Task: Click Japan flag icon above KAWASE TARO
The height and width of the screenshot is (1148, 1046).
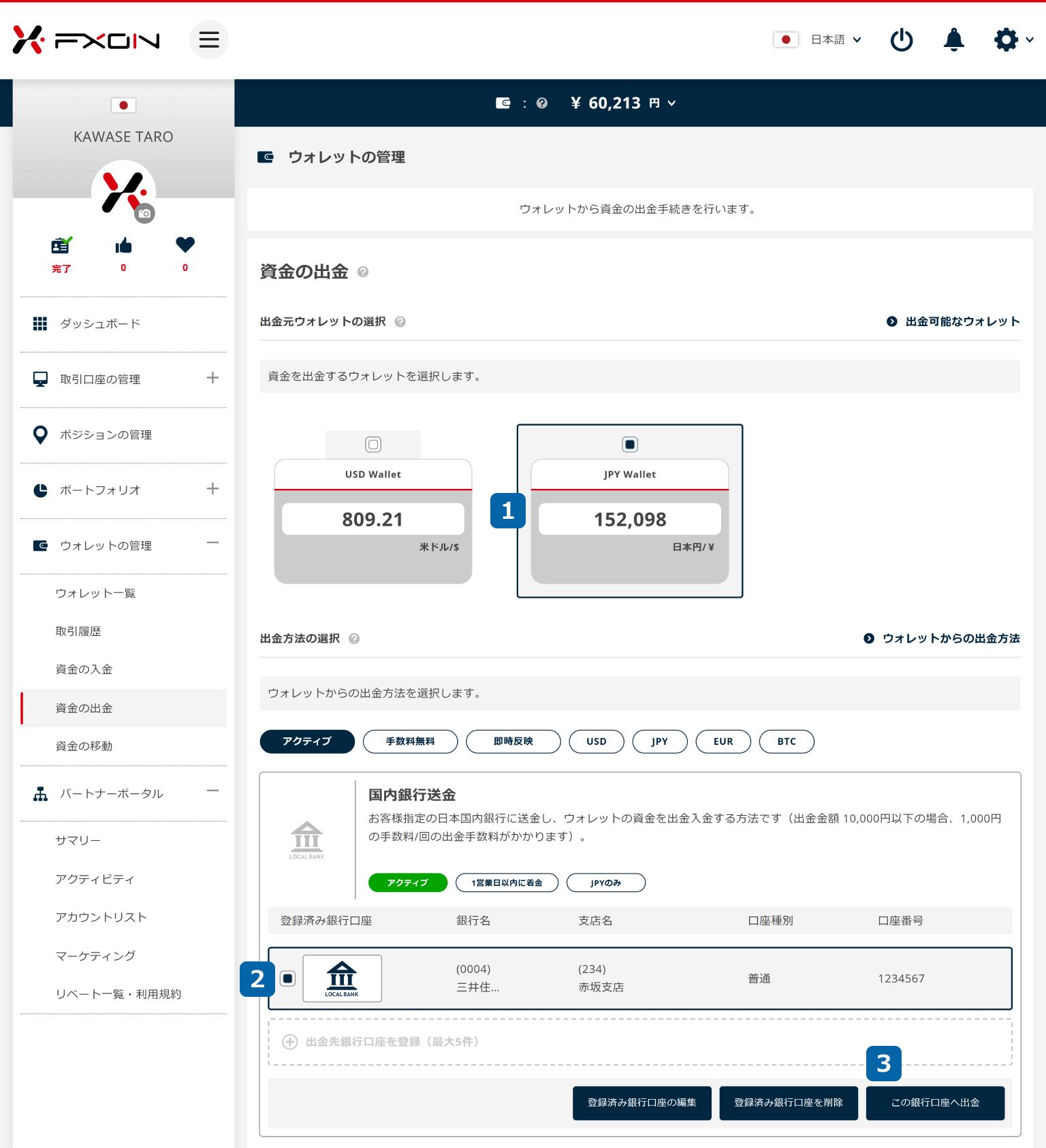Action: [x=123, y=105]
